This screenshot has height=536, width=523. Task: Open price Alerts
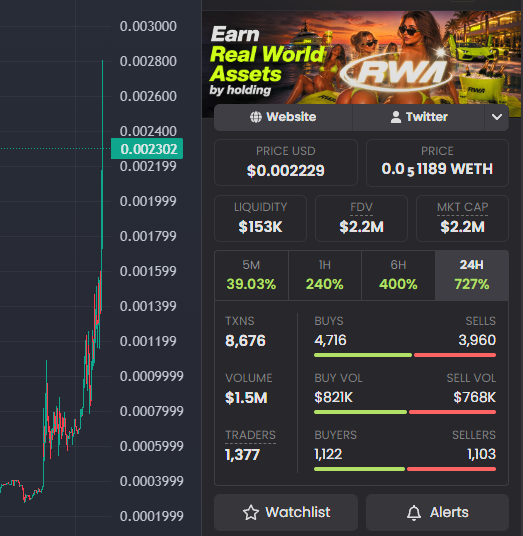click(438, 512)
